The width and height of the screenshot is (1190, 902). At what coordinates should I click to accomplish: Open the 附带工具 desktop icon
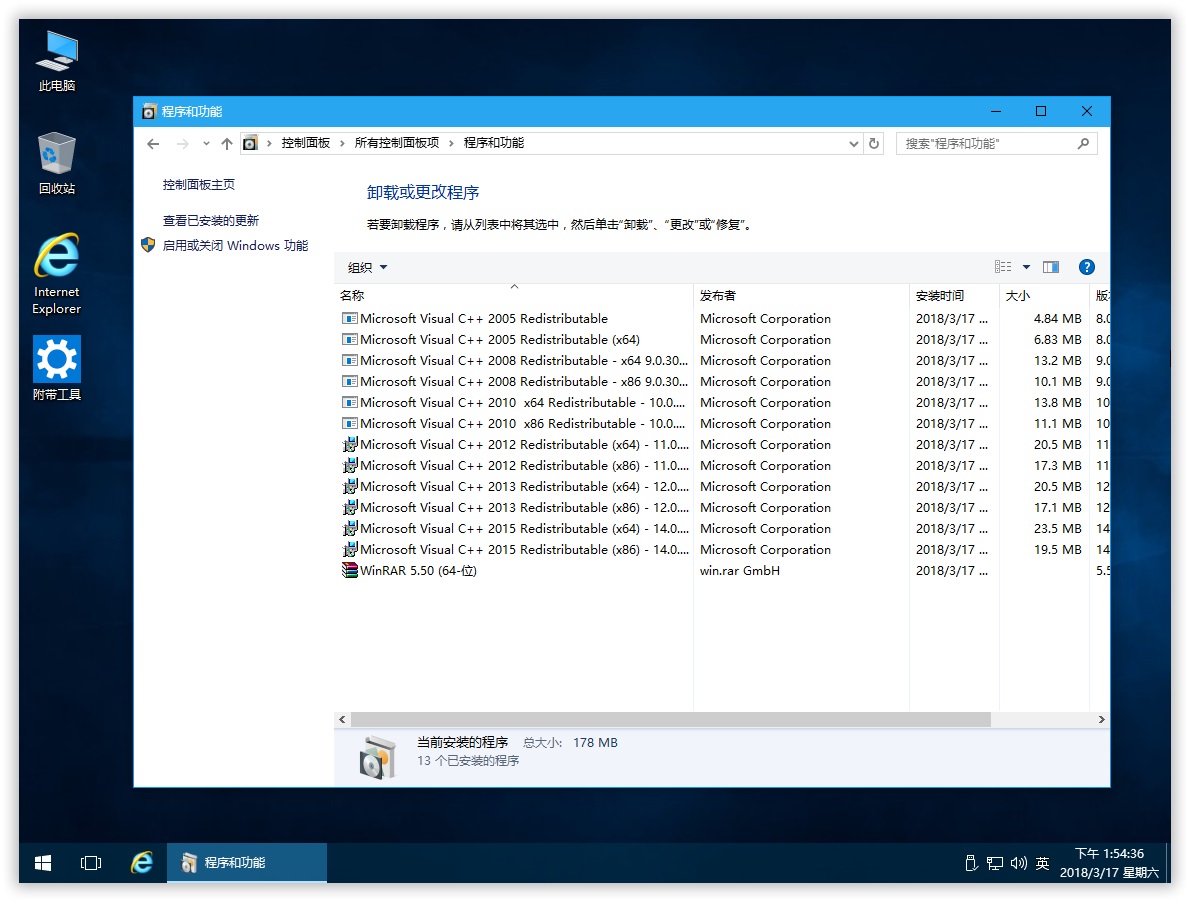(x=57, y=369)
